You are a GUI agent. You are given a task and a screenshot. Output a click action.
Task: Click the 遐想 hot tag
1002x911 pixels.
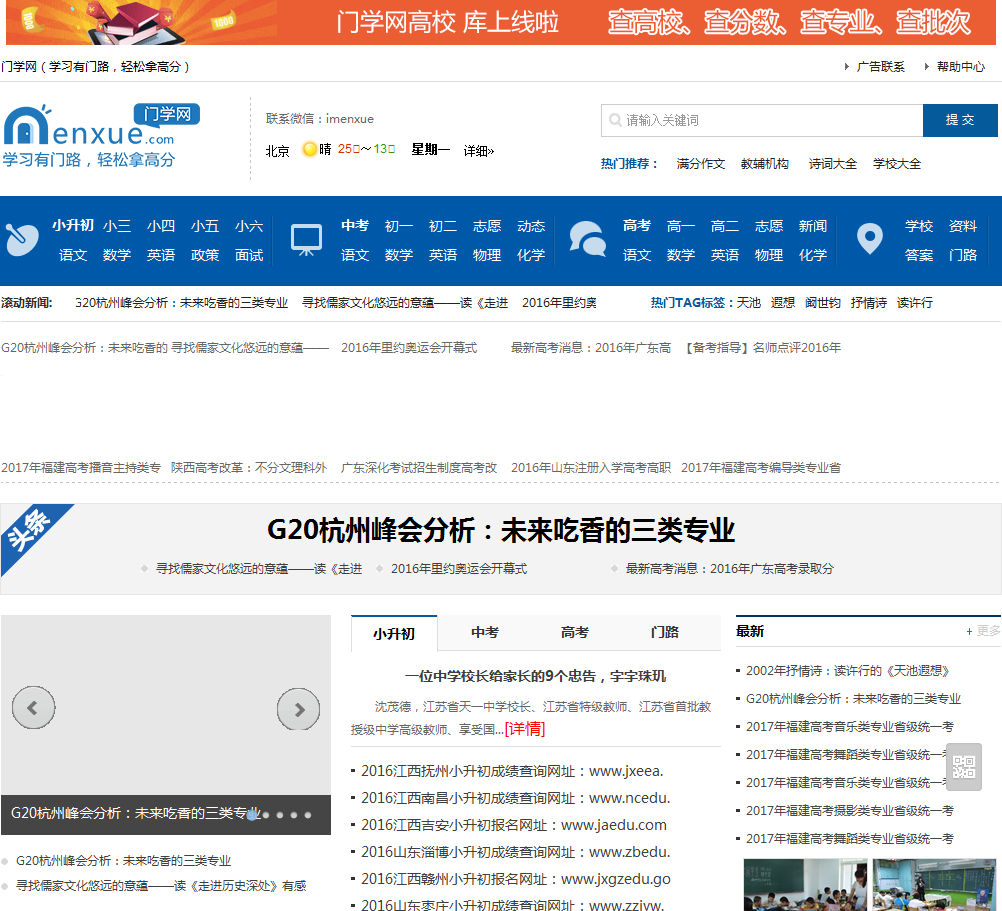(783, 303)
